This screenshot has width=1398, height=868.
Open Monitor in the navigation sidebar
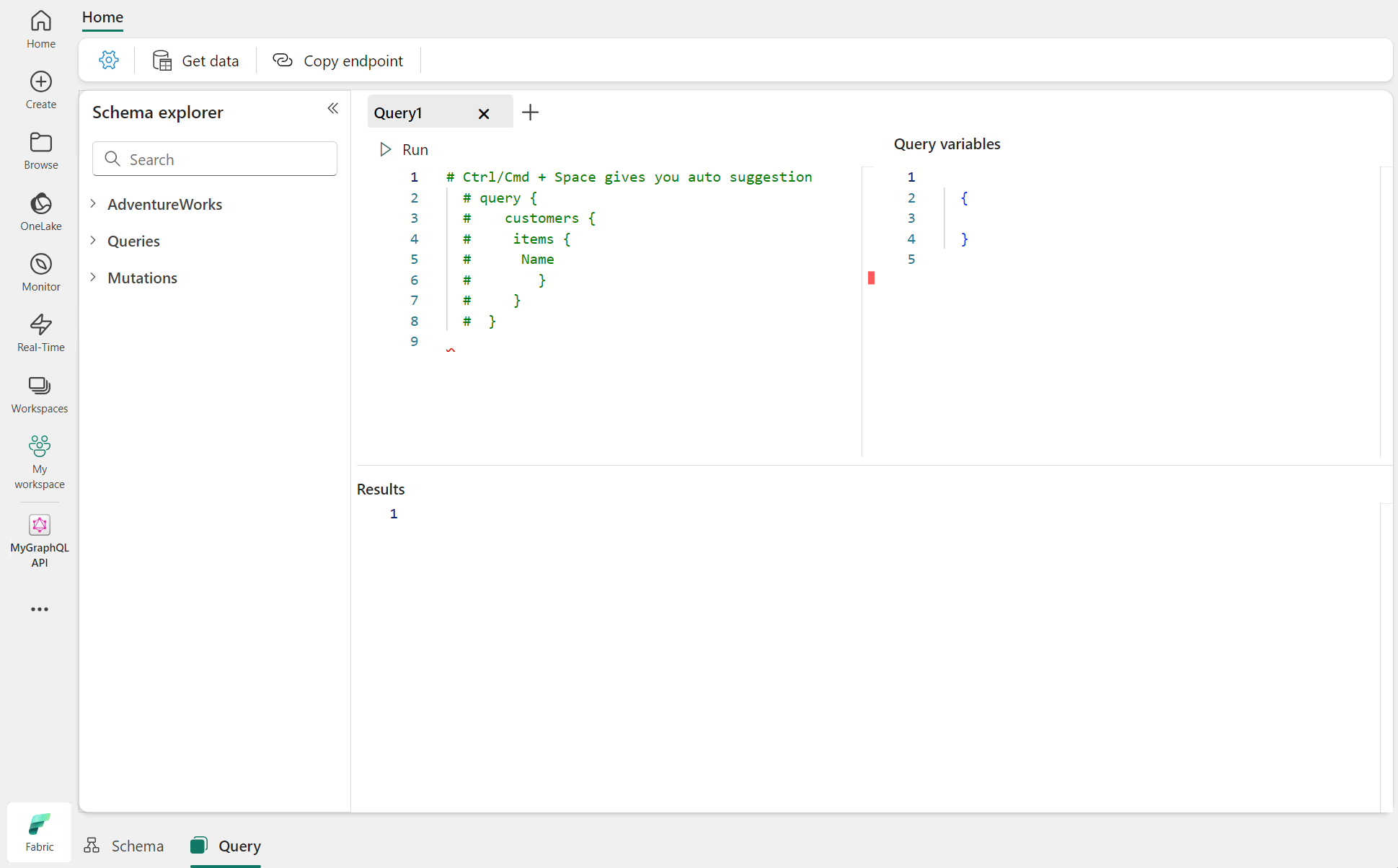tap(40, 272)
